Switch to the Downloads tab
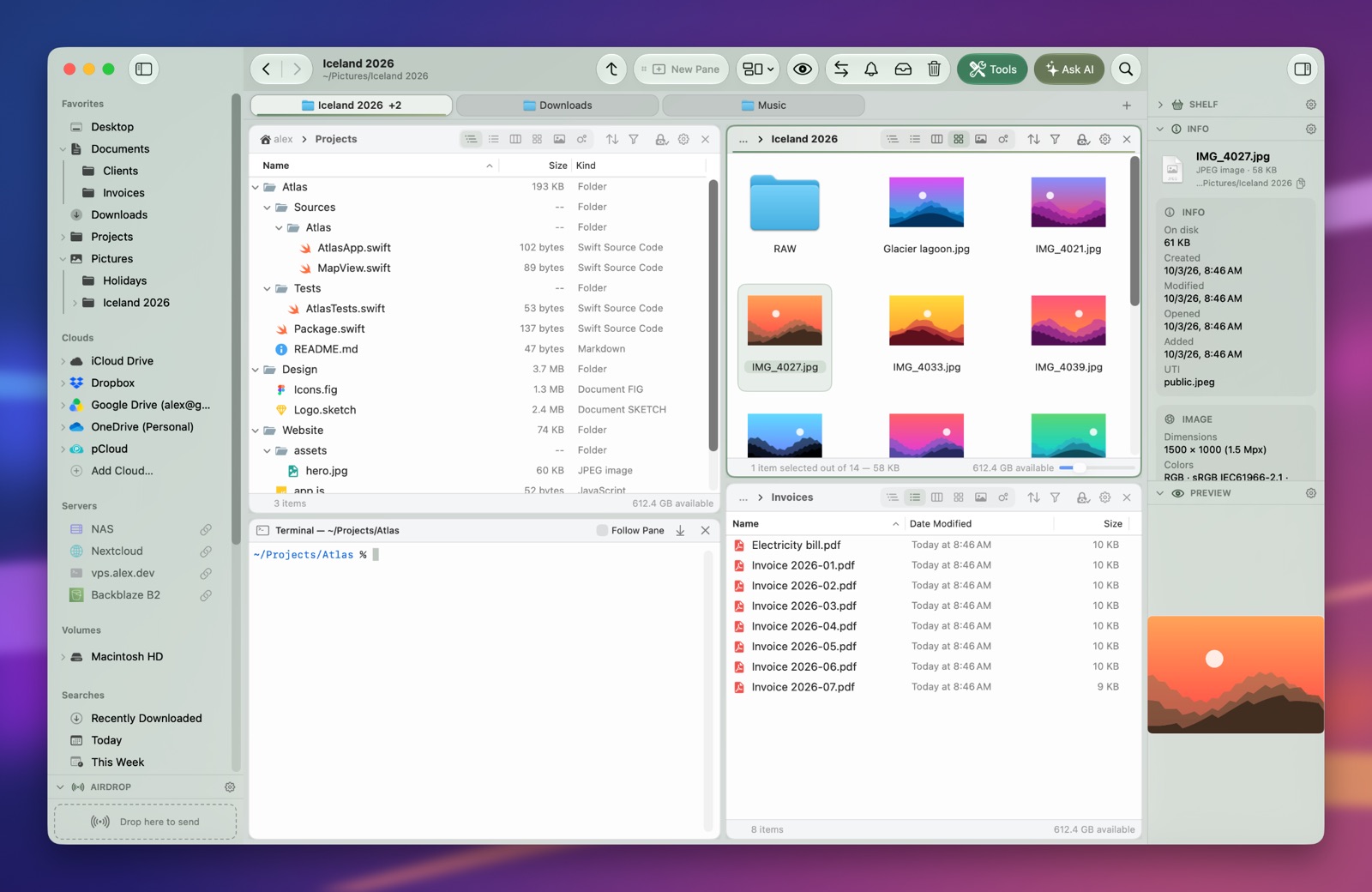Viewport: 1372px width, 892px height. pos(557,105)
